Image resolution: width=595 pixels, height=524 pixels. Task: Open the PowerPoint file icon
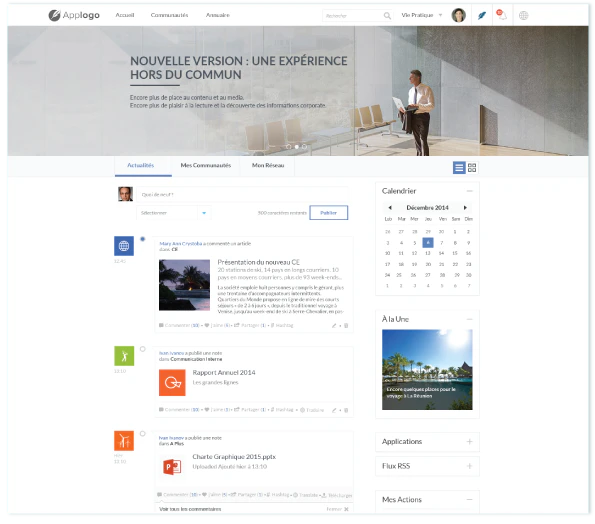tap(172, 467)
